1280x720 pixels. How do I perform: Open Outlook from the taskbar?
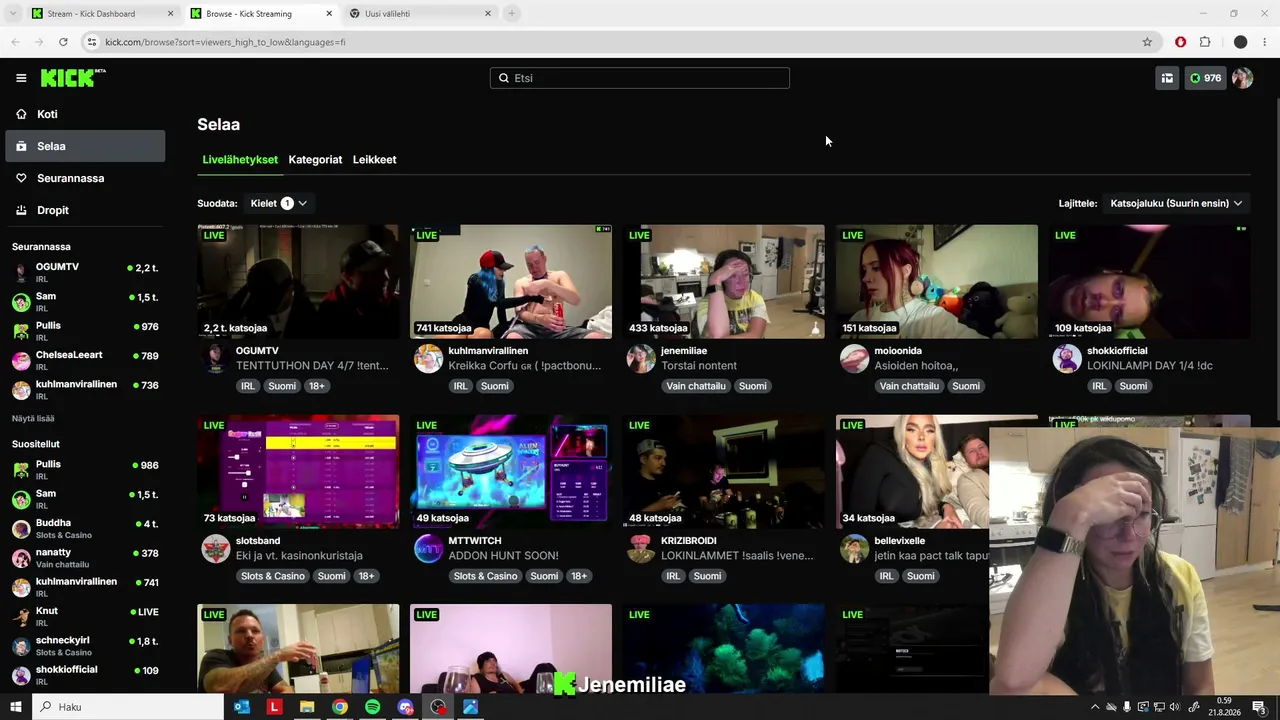[241, 707]
